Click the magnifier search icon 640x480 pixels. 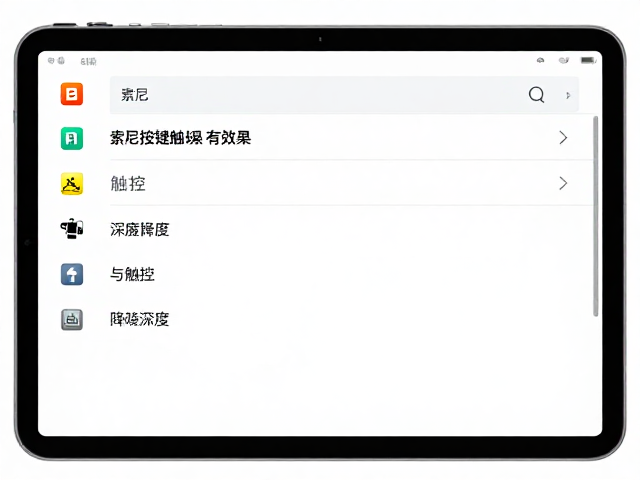(x=536, y=95)
